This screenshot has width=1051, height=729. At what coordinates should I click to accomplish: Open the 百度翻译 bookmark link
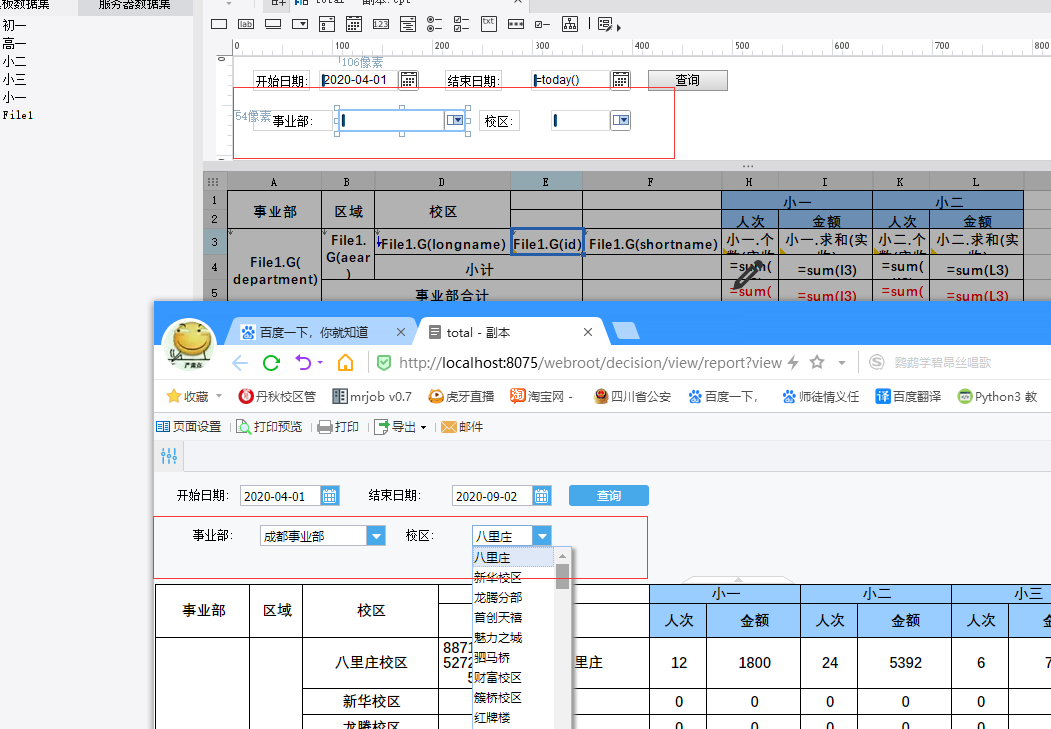[908, 396]
